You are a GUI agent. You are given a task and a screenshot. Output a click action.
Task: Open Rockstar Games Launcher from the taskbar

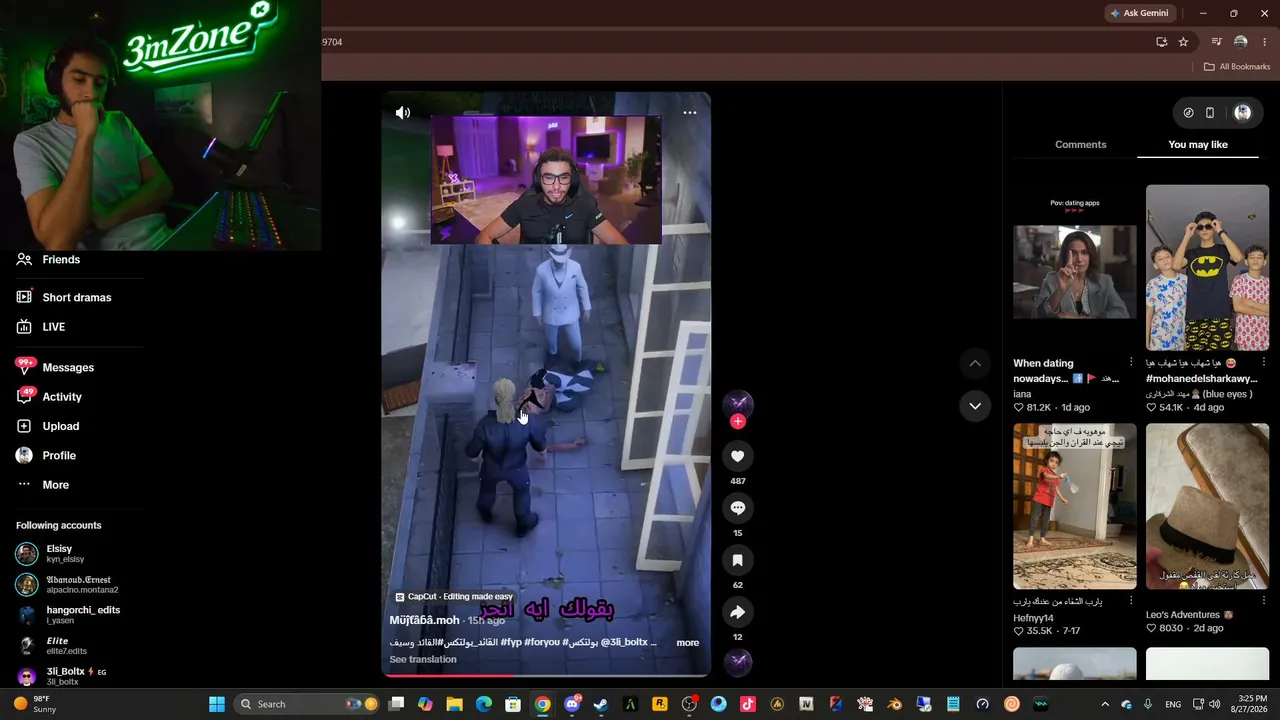tap(660, 704)
